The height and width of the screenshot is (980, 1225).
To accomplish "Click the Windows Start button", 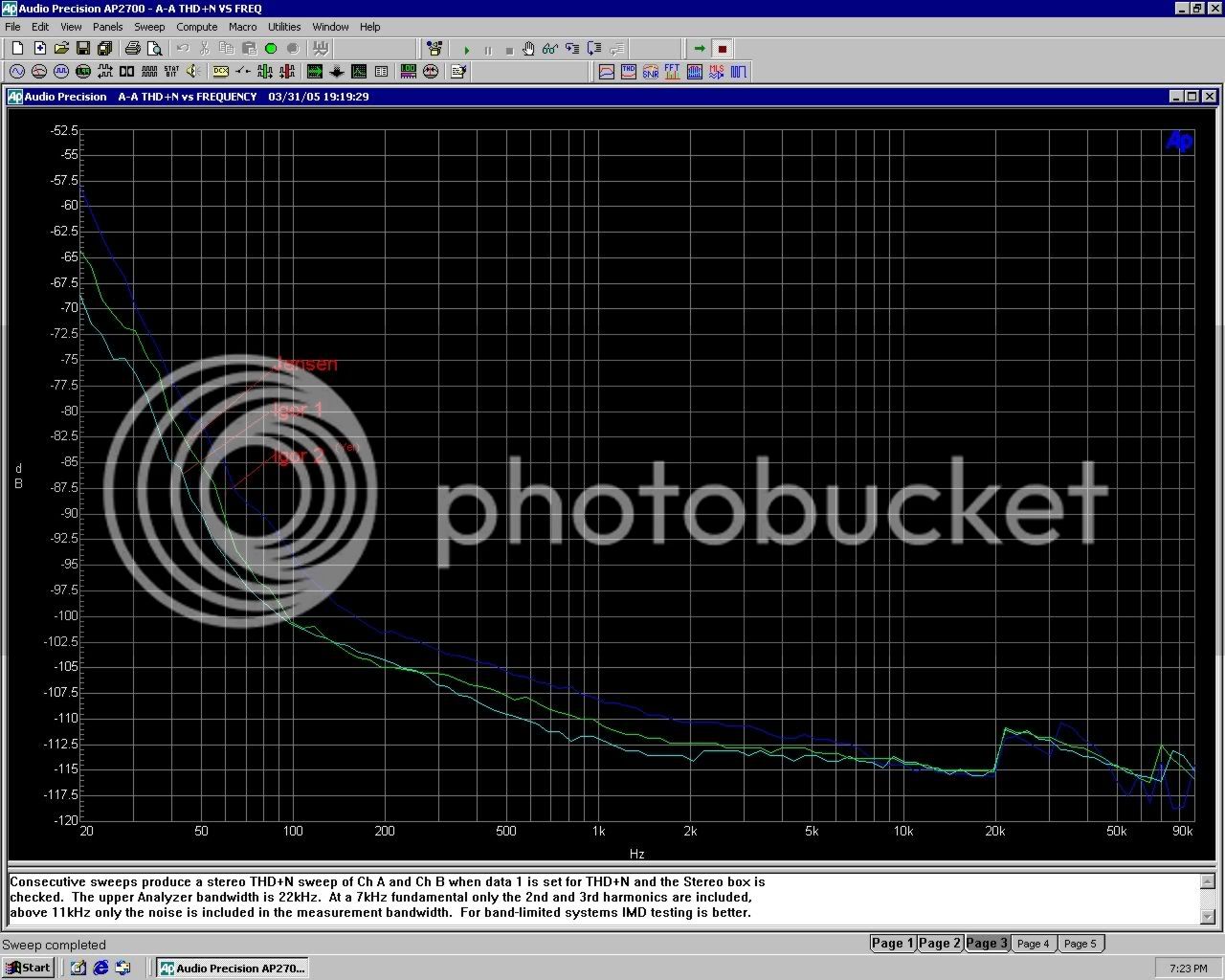I will (28, 968).
